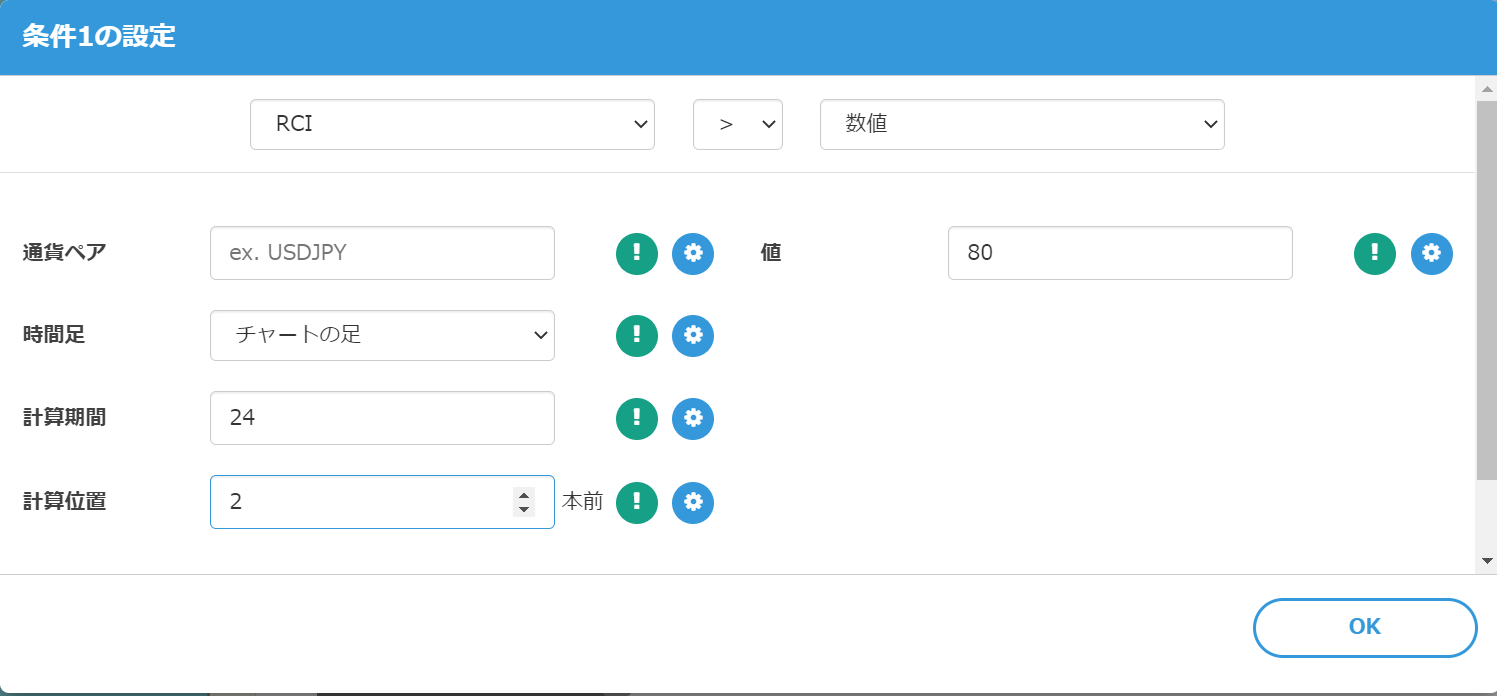1497x696 pixels.
Task: Click green info icon beside 計算位置 field
Action: 637,502
